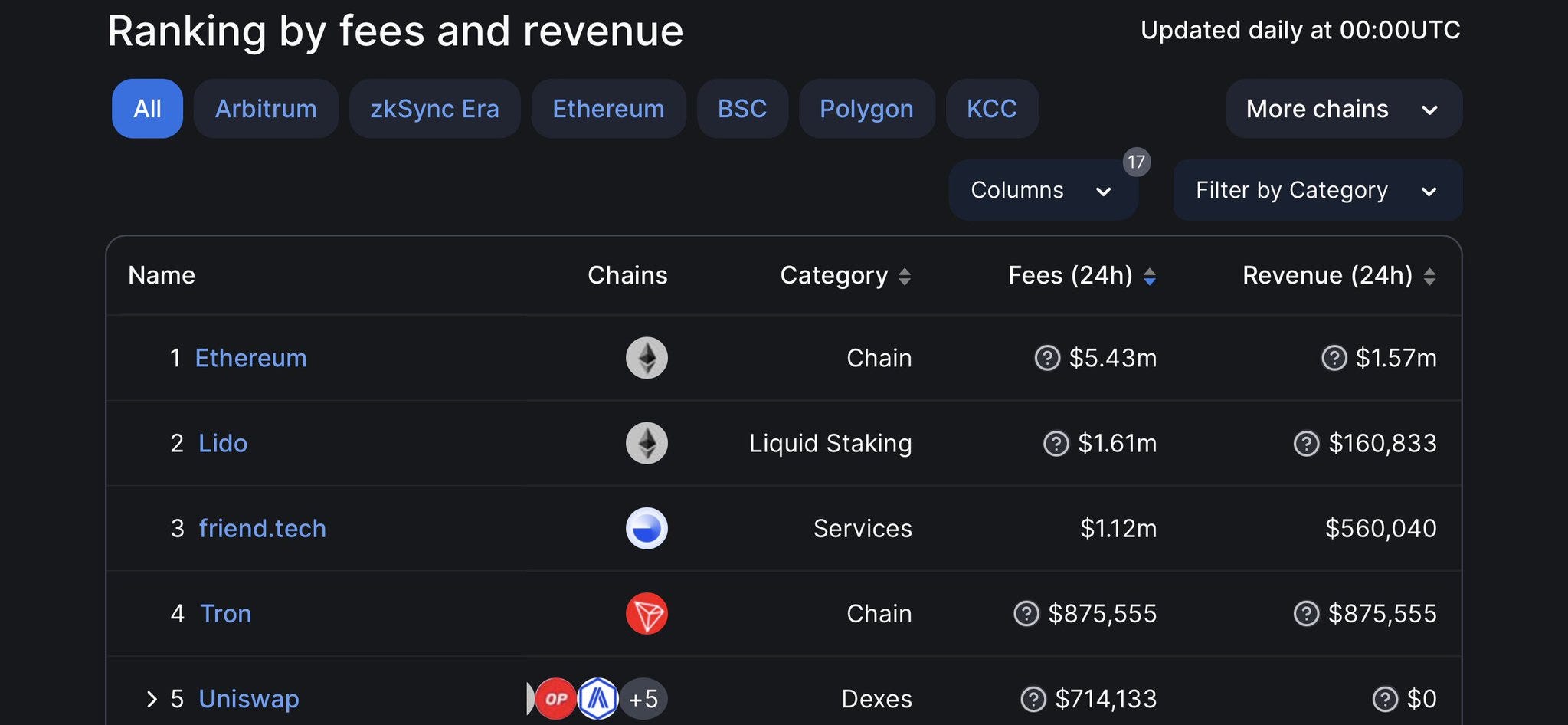Click Optimism chain icon in Uniswap row

pyautogui.click(x=555, y=698)
